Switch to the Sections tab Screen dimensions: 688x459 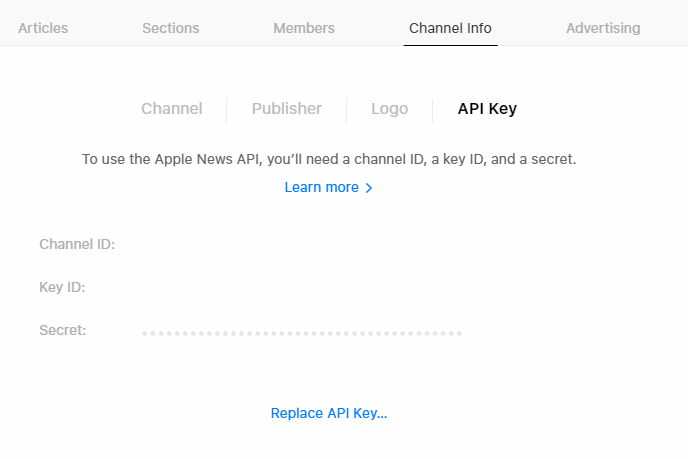point(171,28)
